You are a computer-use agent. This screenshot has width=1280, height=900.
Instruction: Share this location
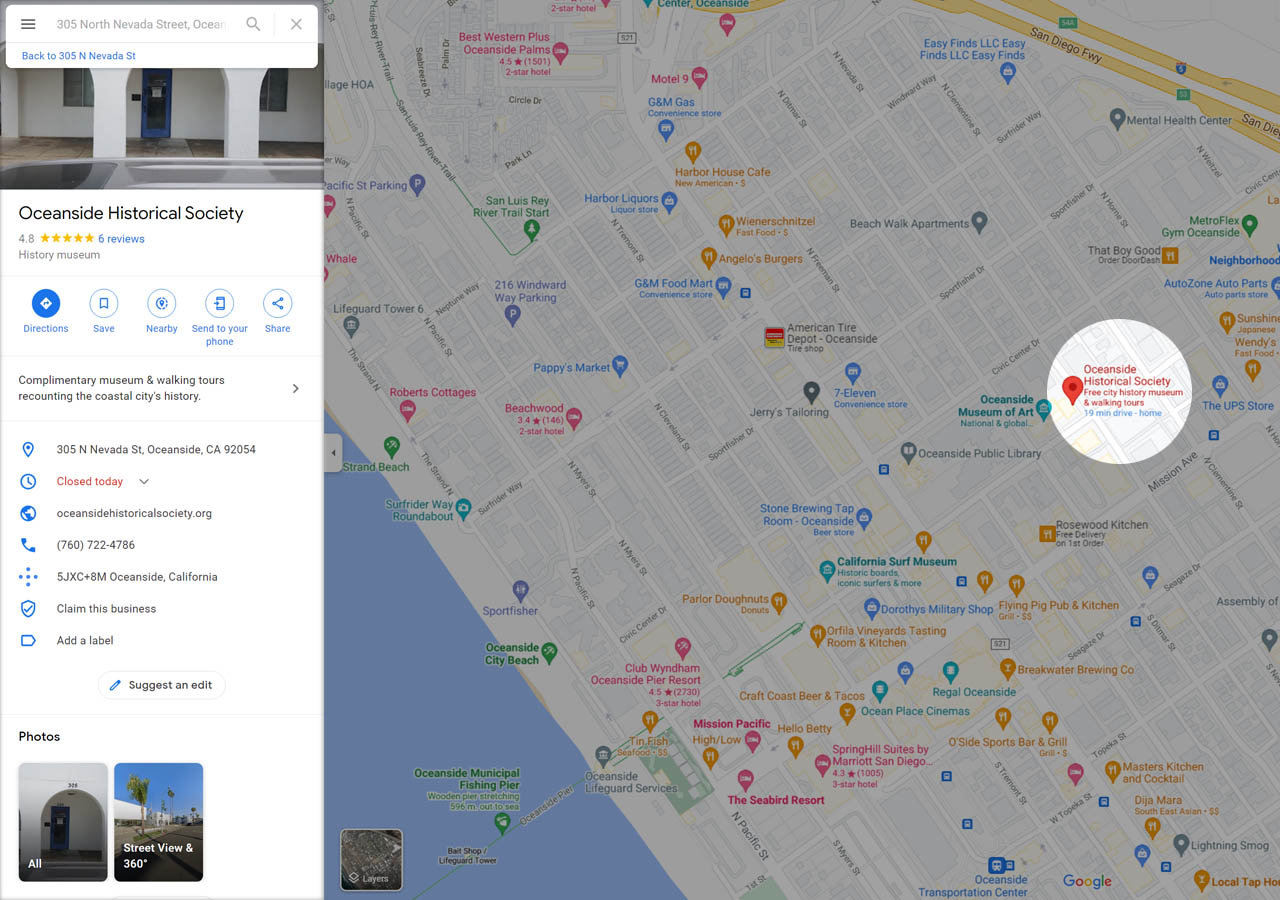point(278,312)
